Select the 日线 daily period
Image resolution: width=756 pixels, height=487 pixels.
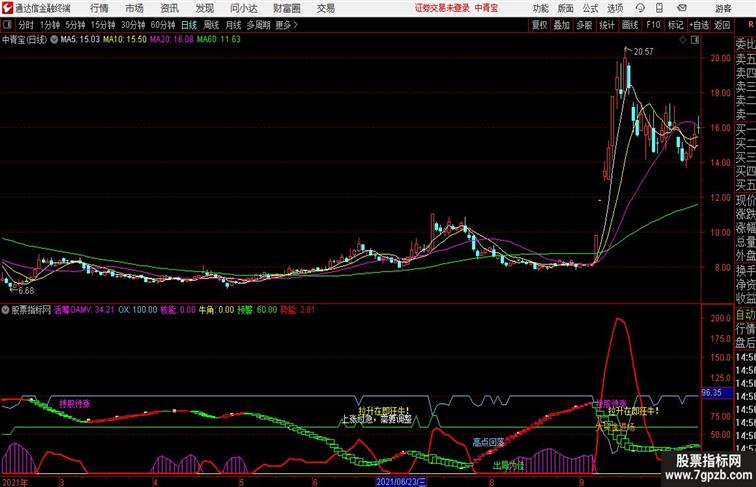[x=189, y=25]
